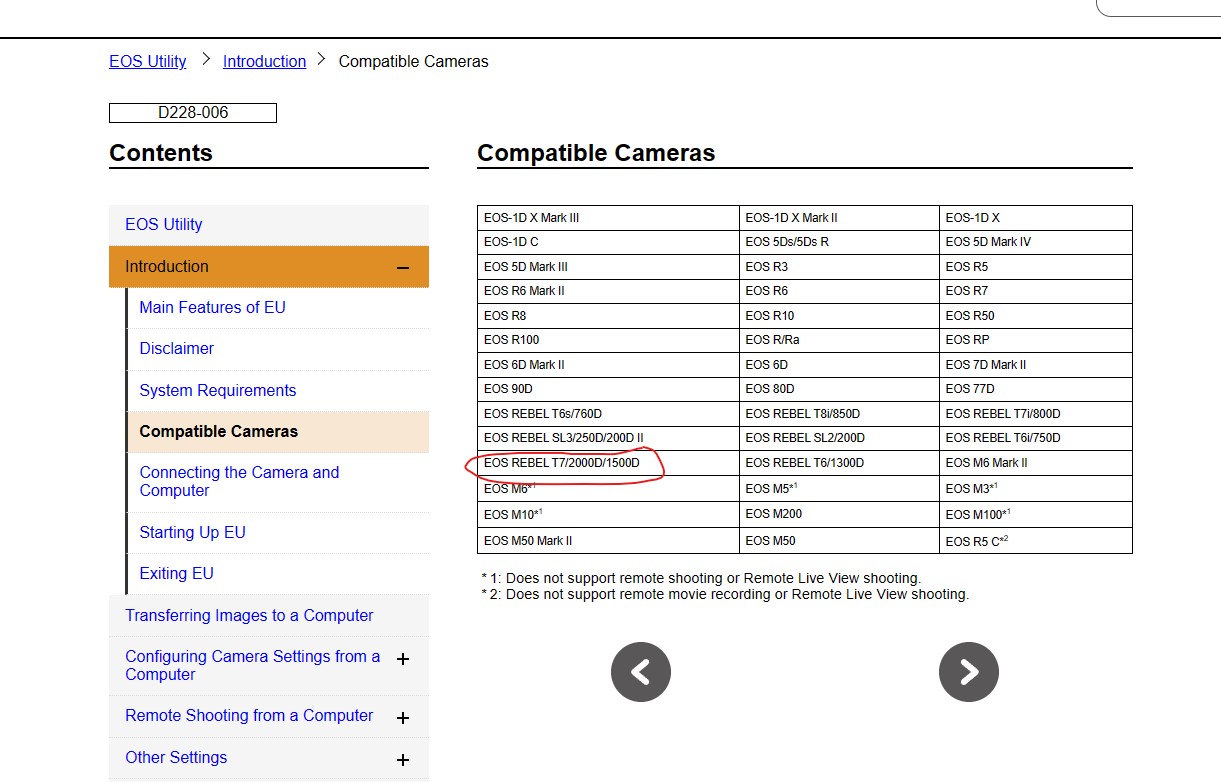The image size is (1221, 782).
Task: Click the D228-006 document code box
Action: pos(192,112)
